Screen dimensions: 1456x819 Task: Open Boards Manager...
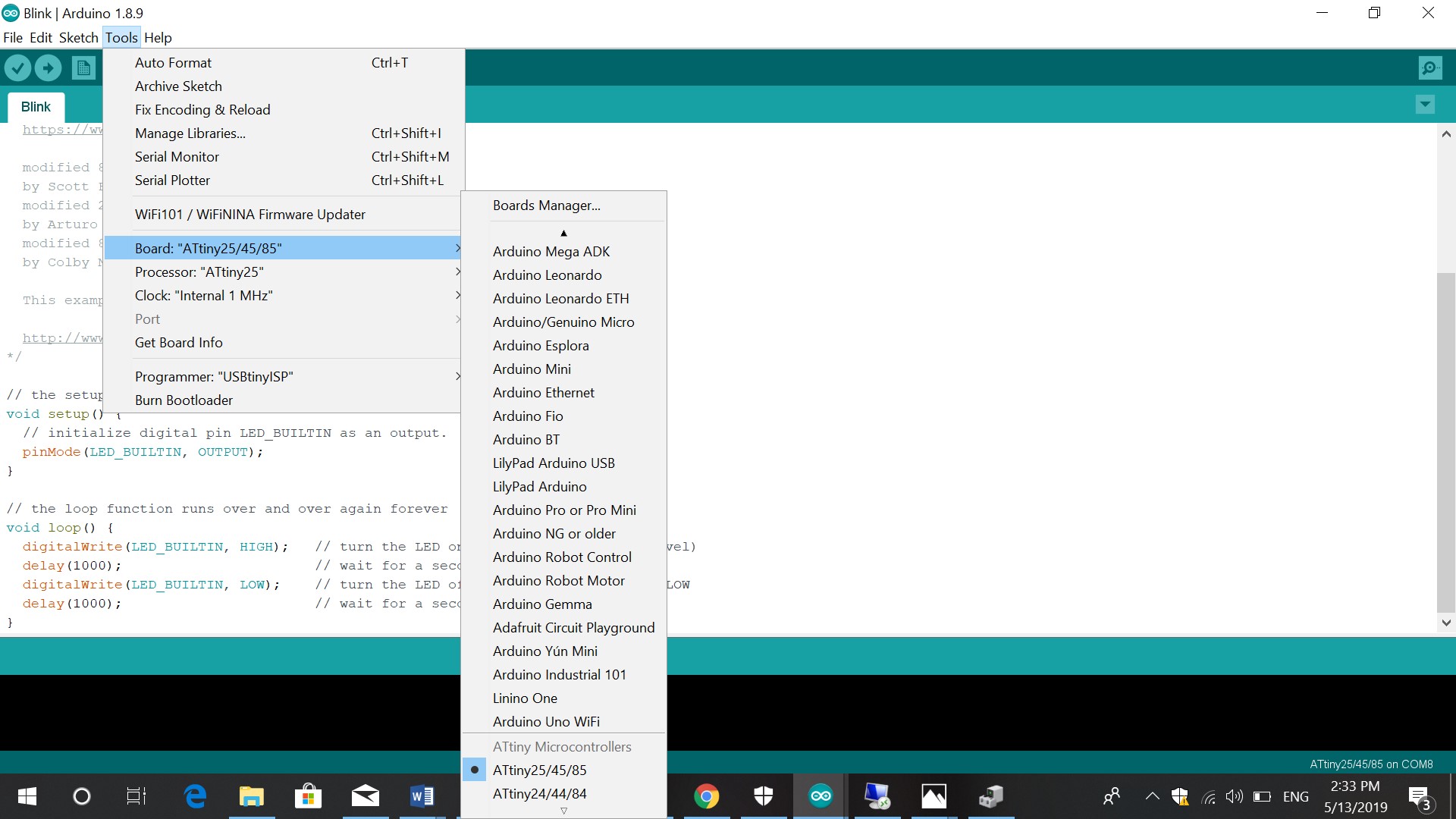(546, 206)
